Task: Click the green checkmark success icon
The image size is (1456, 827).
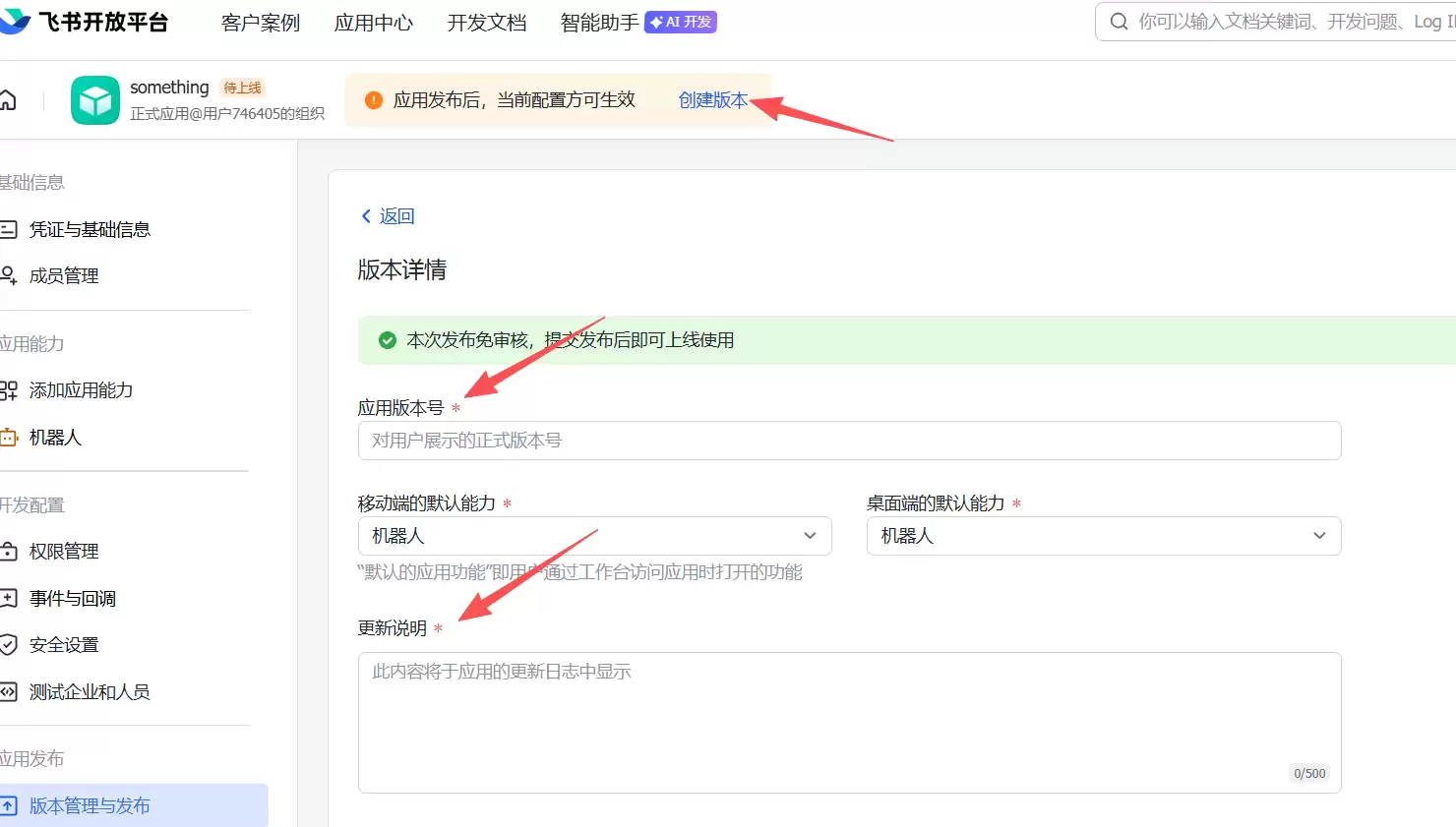Action: coord(388,340)
